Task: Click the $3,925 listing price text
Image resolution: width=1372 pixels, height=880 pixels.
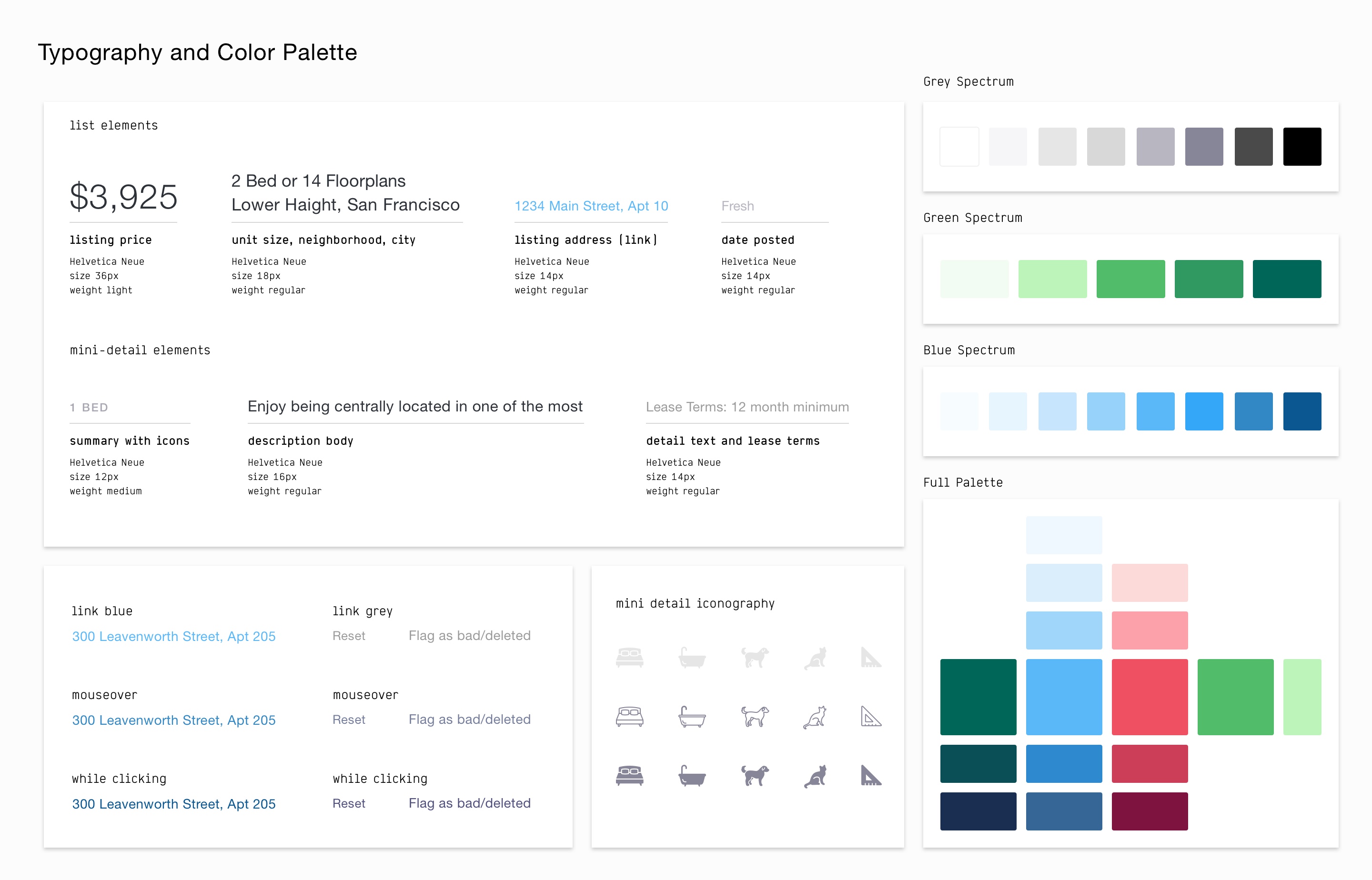Action: click(123, 197)
